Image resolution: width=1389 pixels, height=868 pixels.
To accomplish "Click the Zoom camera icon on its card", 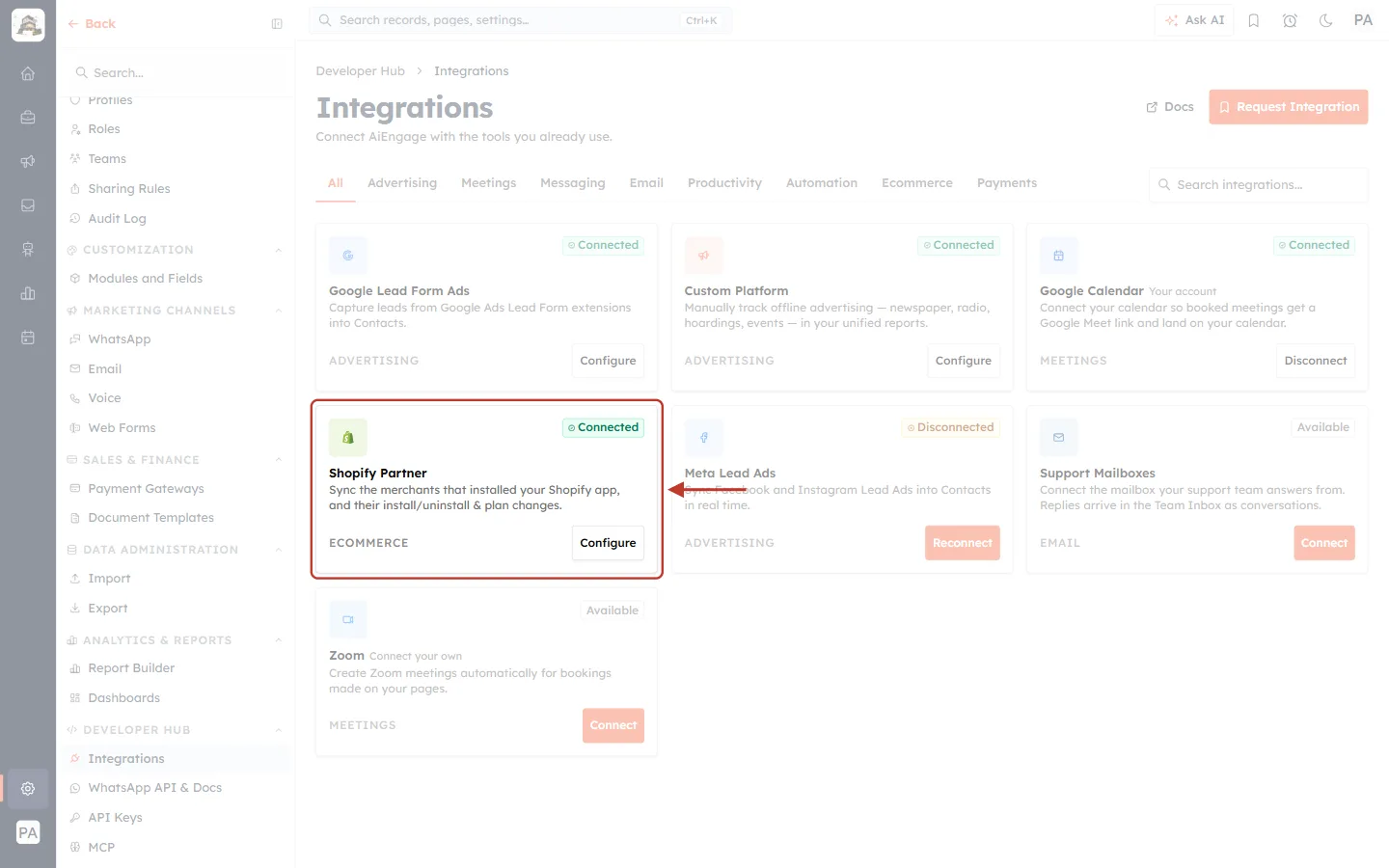I will pyautogui.click(x=348, y=619).
